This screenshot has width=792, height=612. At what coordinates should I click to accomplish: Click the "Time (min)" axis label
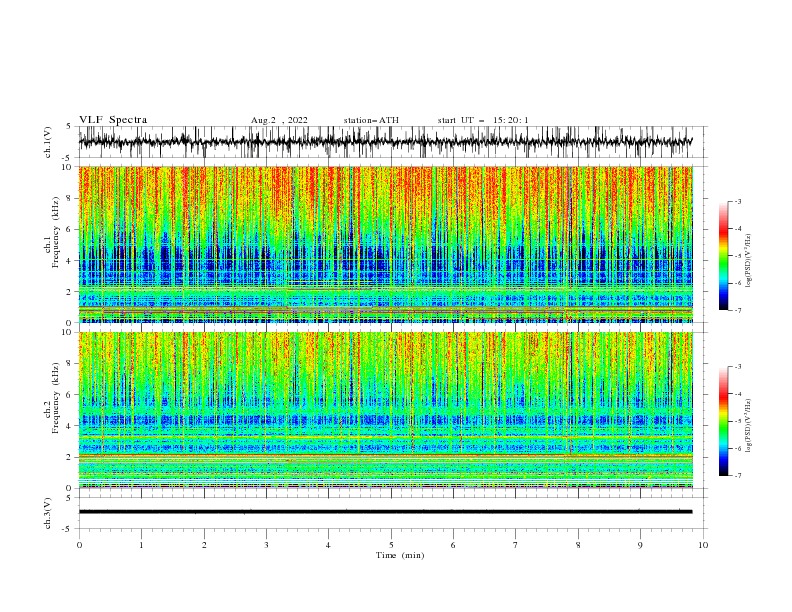tap(400, 555)
